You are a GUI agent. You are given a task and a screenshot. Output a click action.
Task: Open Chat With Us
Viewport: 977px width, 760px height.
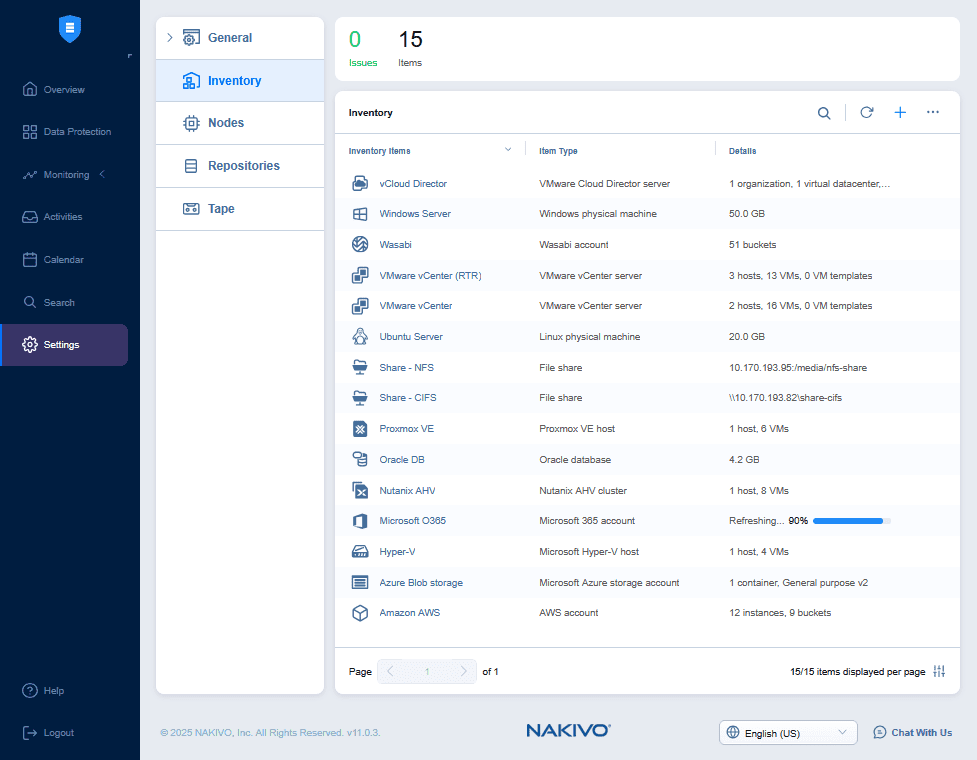[x=913, y=733]
